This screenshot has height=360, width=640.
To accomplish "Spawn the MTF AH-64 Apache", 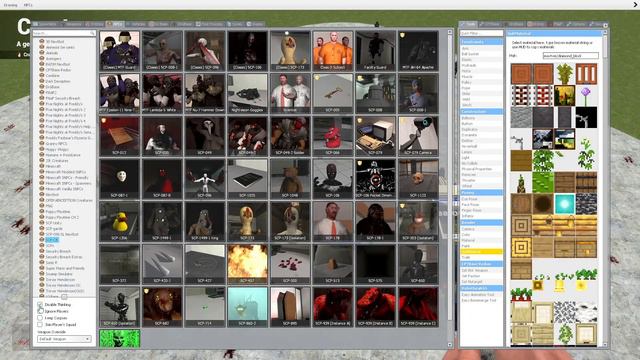I will (x=418, y=50).
